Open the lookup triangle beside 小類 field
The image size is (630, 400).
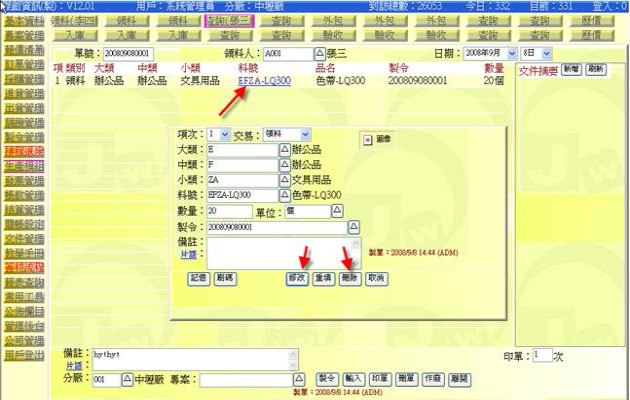(x=284, y=179)
